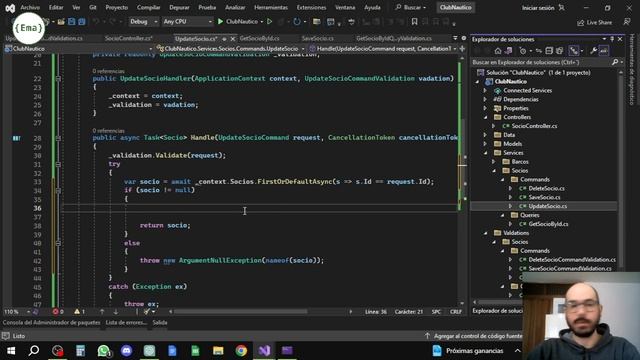
Task: Open the Depurar menu
Action: (179, 8)
